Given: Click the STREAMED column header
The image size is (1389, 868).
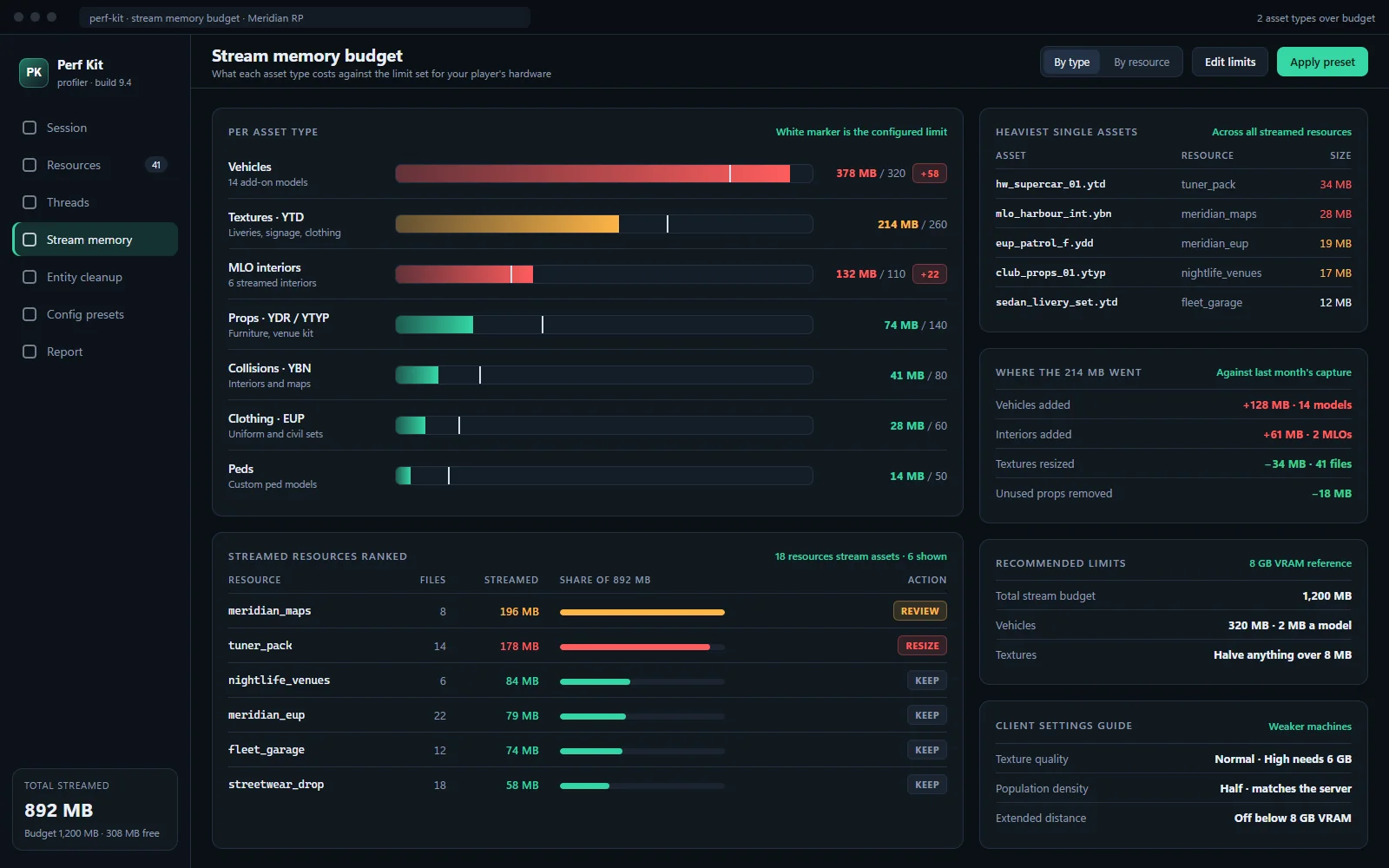Looking at the screenshot, I should pyautogui.click(x=511, y=580).
